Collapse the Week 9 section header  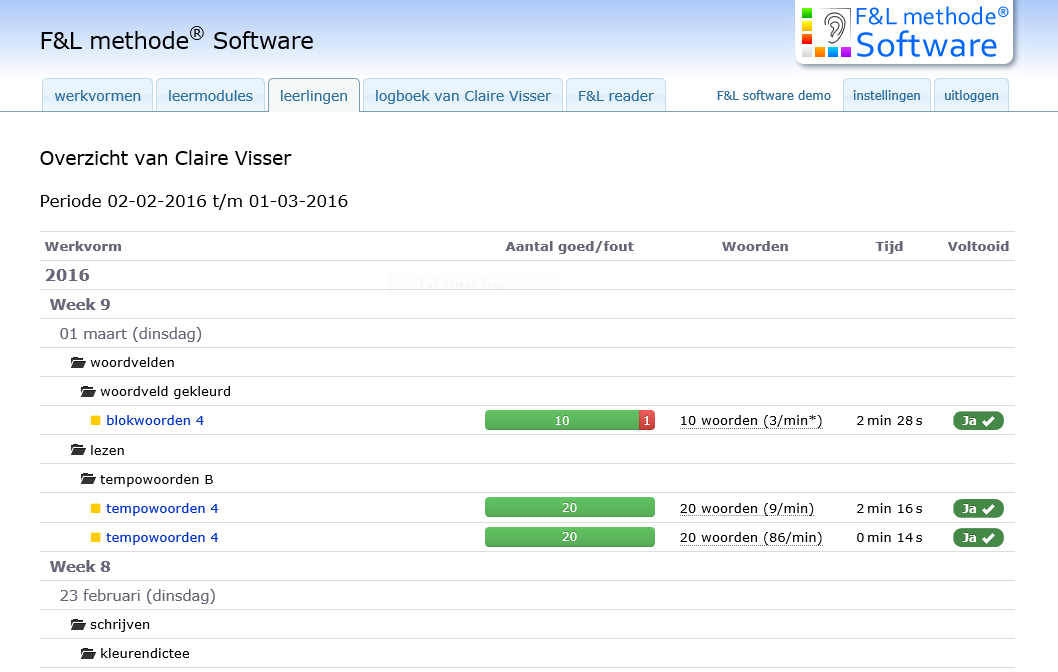(x=80, y=304)
